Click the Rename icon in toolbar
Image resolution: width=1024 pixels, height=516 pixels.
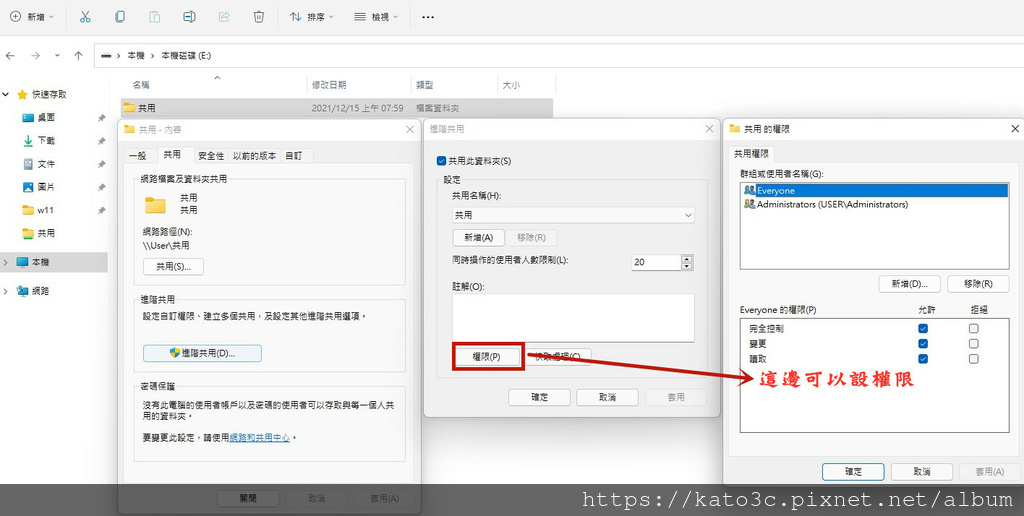point(189,17)
